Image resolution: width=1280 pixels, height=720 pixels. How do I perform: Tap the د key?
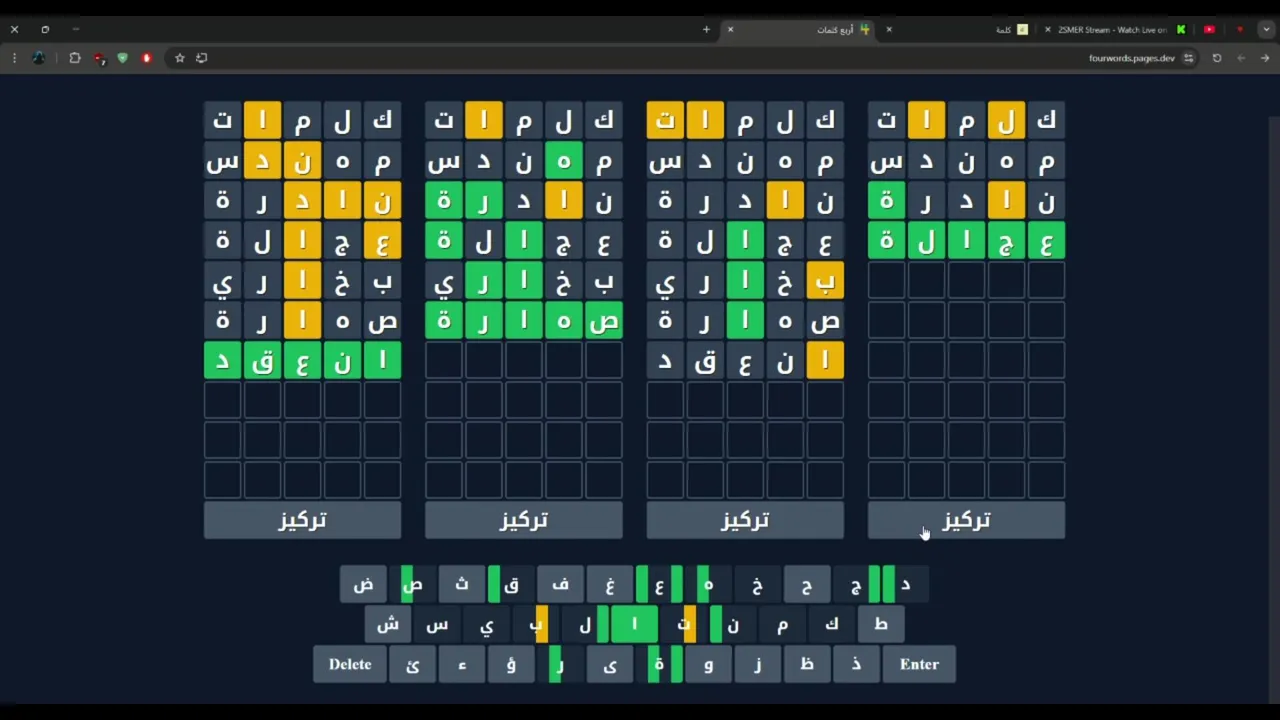coord(905,584)
